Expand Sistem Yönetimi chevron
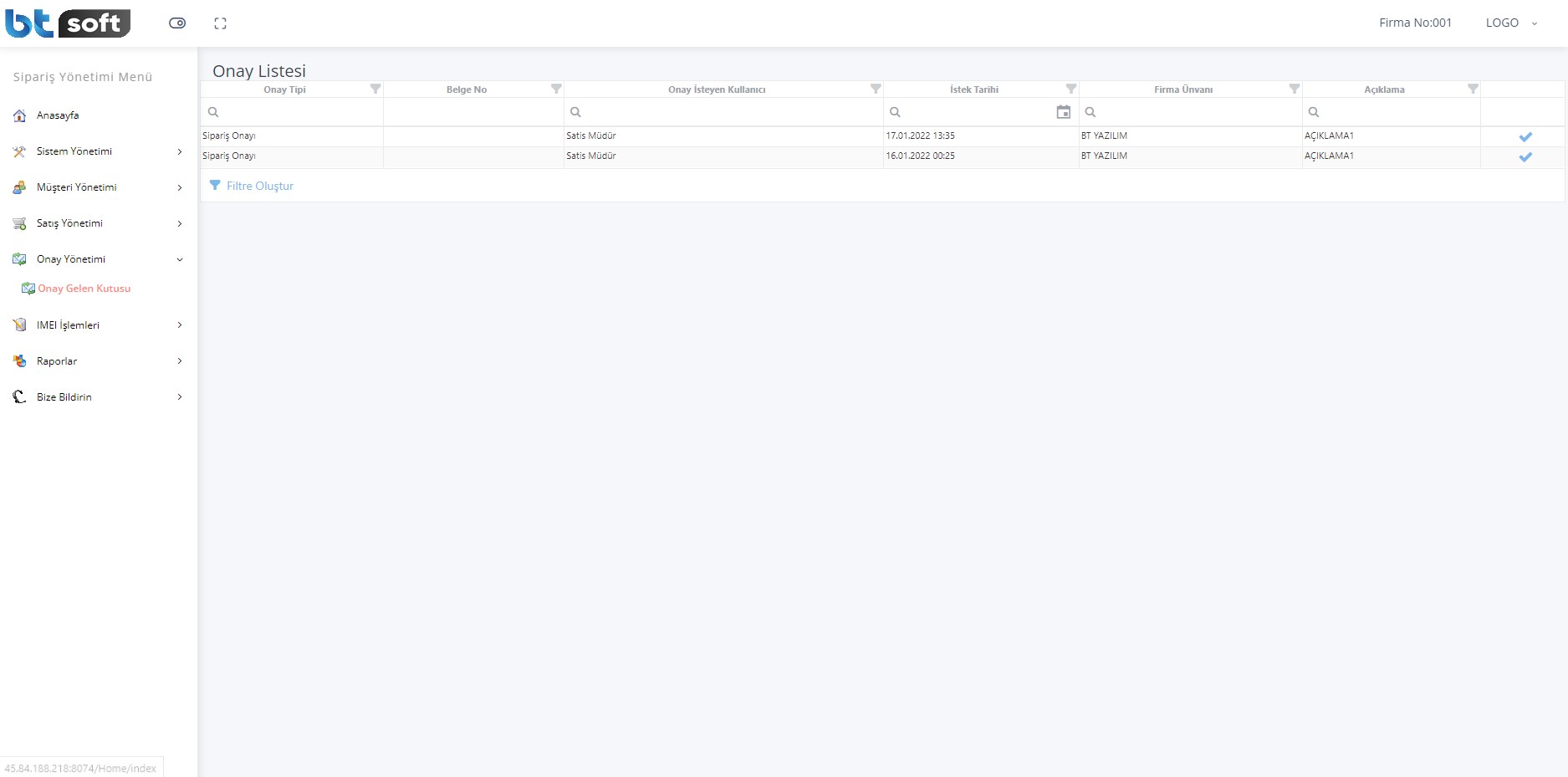1568x777 pixels. (180, 151)
